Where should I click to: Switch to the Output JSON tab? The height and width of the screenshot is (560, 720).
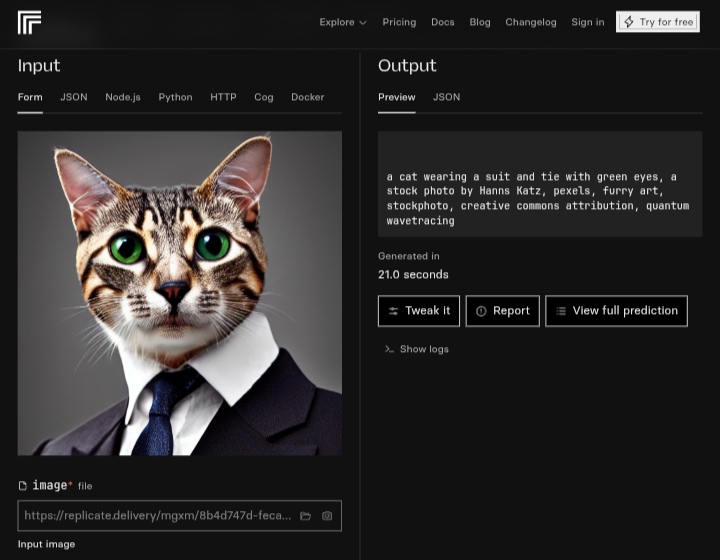(446, 97)
